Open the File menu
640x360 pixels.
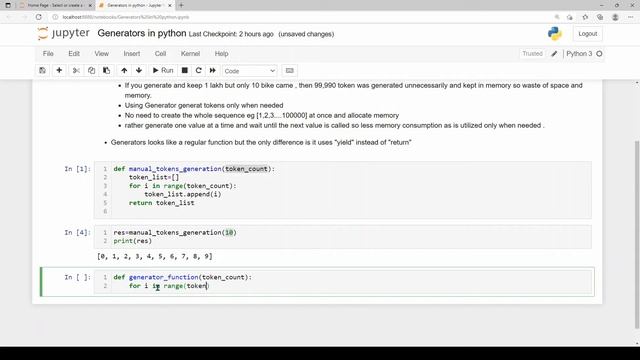click(48, 53)
